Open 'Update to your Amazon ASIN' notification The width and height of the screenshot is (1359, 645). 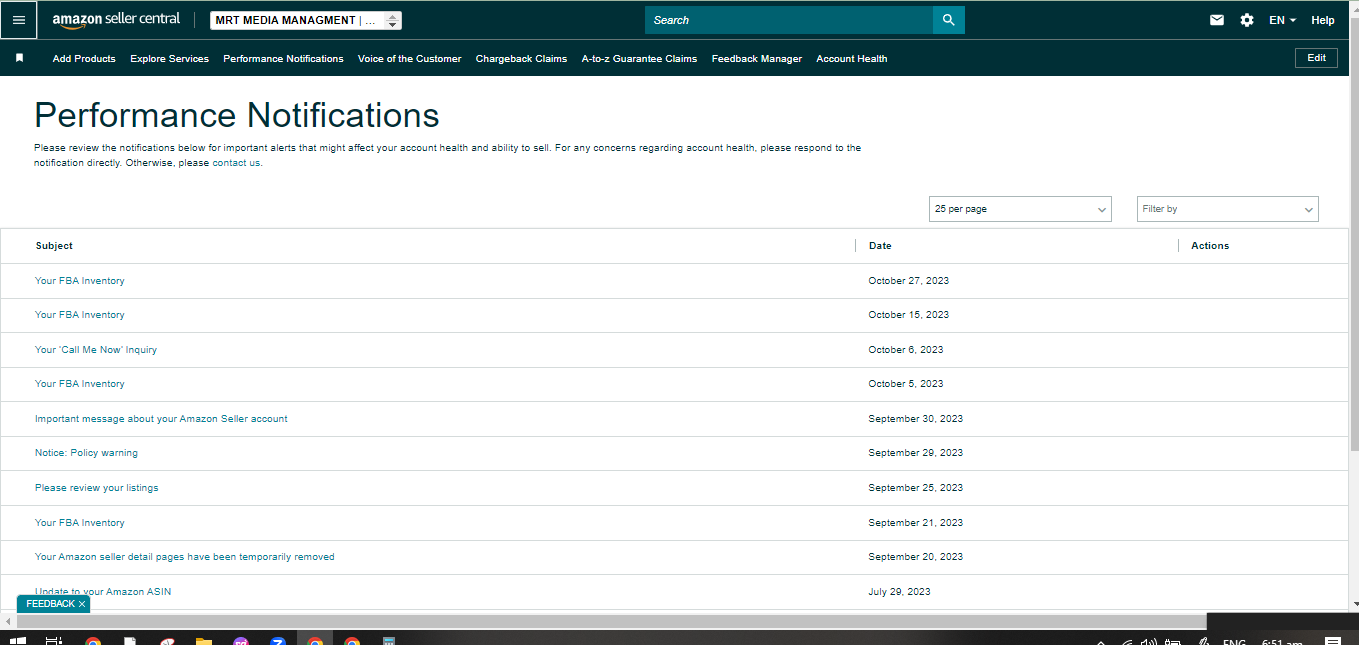103,592
